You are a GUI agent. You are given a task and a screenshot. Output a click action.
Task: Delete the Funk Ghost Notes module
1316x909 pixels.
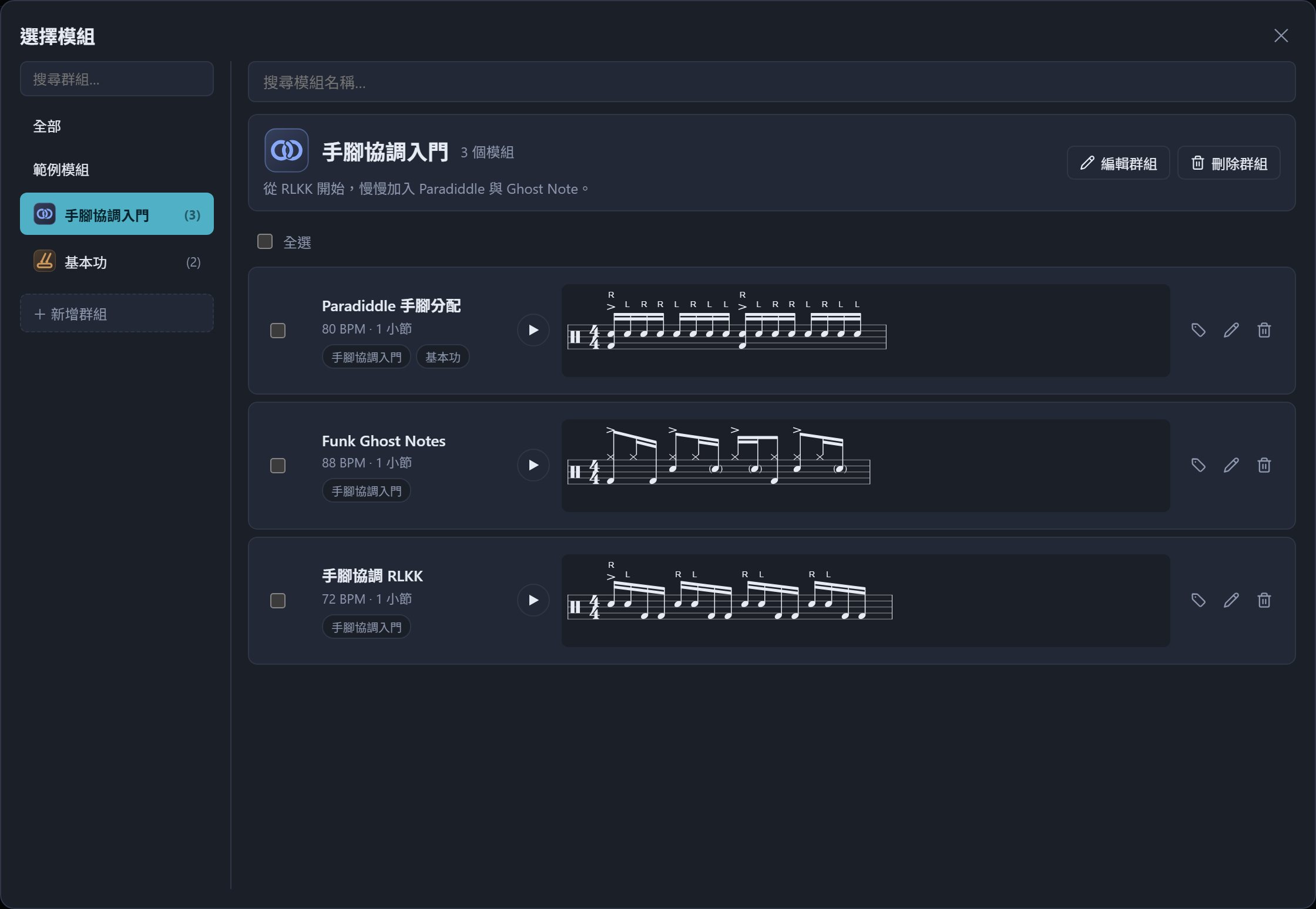1264,465
